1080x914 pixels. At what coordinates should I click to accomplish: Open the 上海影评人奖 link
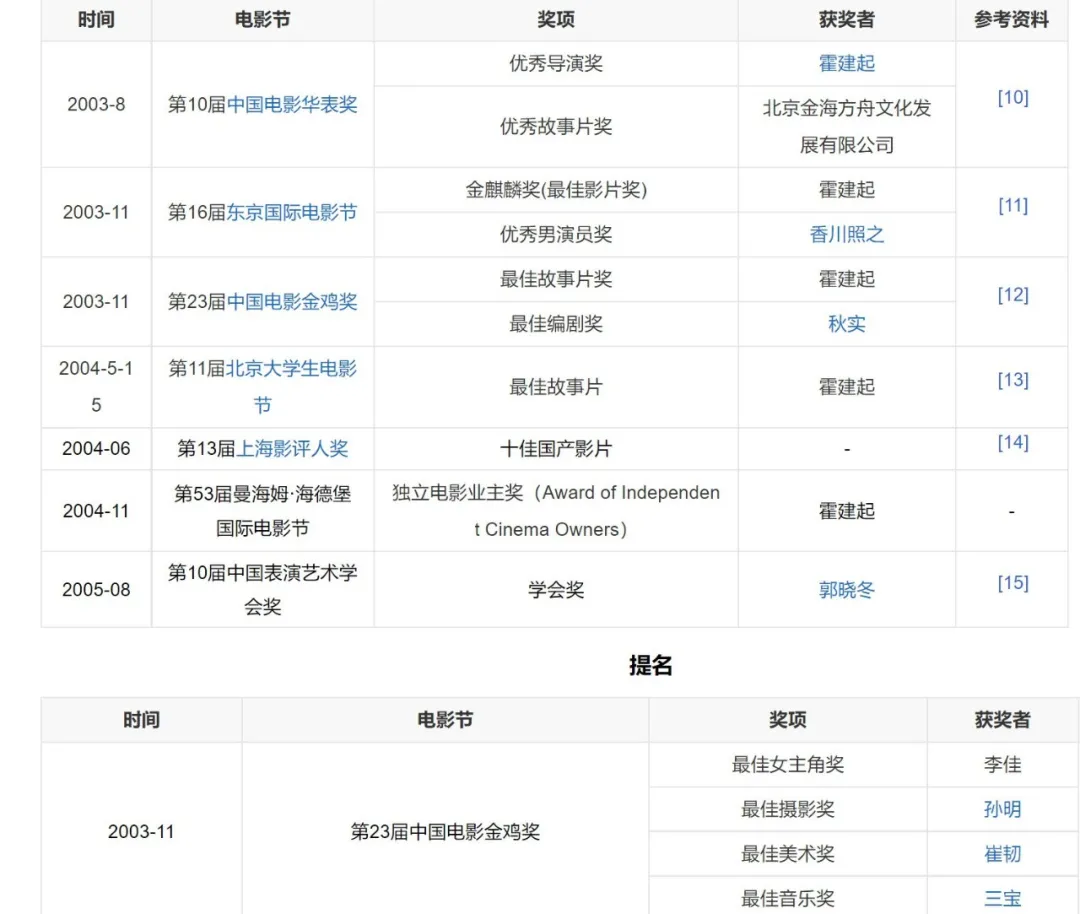[x=292, y=449]
